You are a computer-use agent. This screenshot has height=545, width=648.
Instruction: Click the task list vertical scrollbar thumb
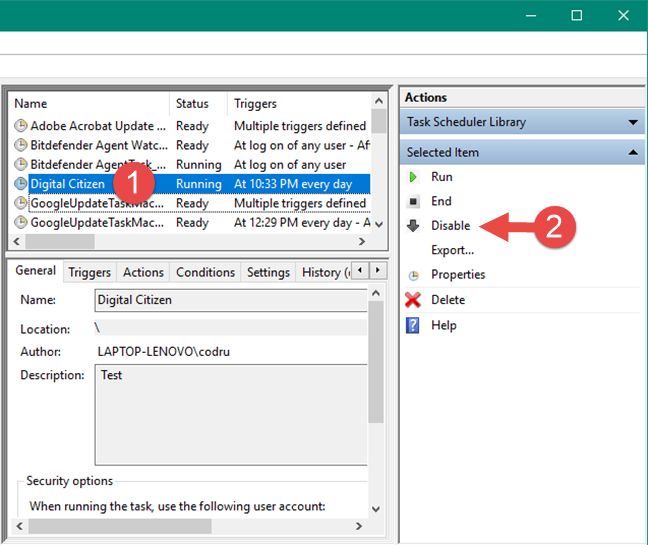(x=378, y=121)
